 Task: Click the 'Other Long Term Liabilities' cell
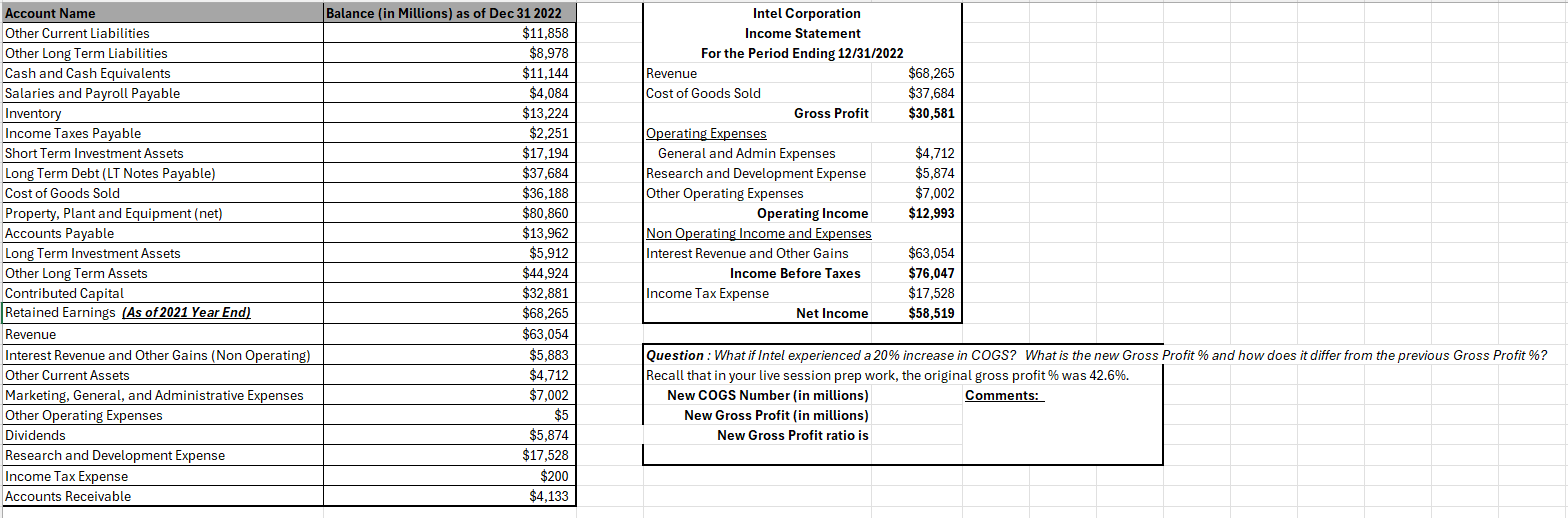click(x=163, y=53)
